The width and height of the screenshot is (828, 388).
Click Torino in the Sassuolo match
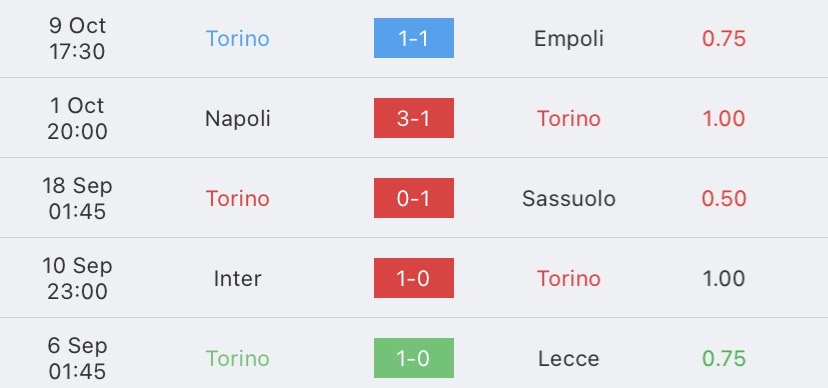pos(238,198)
